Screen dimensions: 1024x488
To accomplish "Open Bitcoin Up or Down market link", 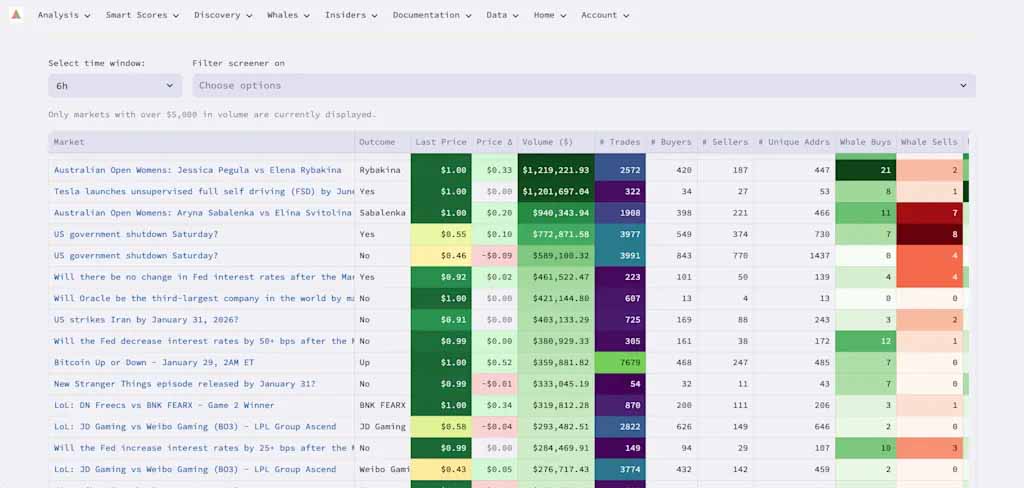I will [154, 362].
